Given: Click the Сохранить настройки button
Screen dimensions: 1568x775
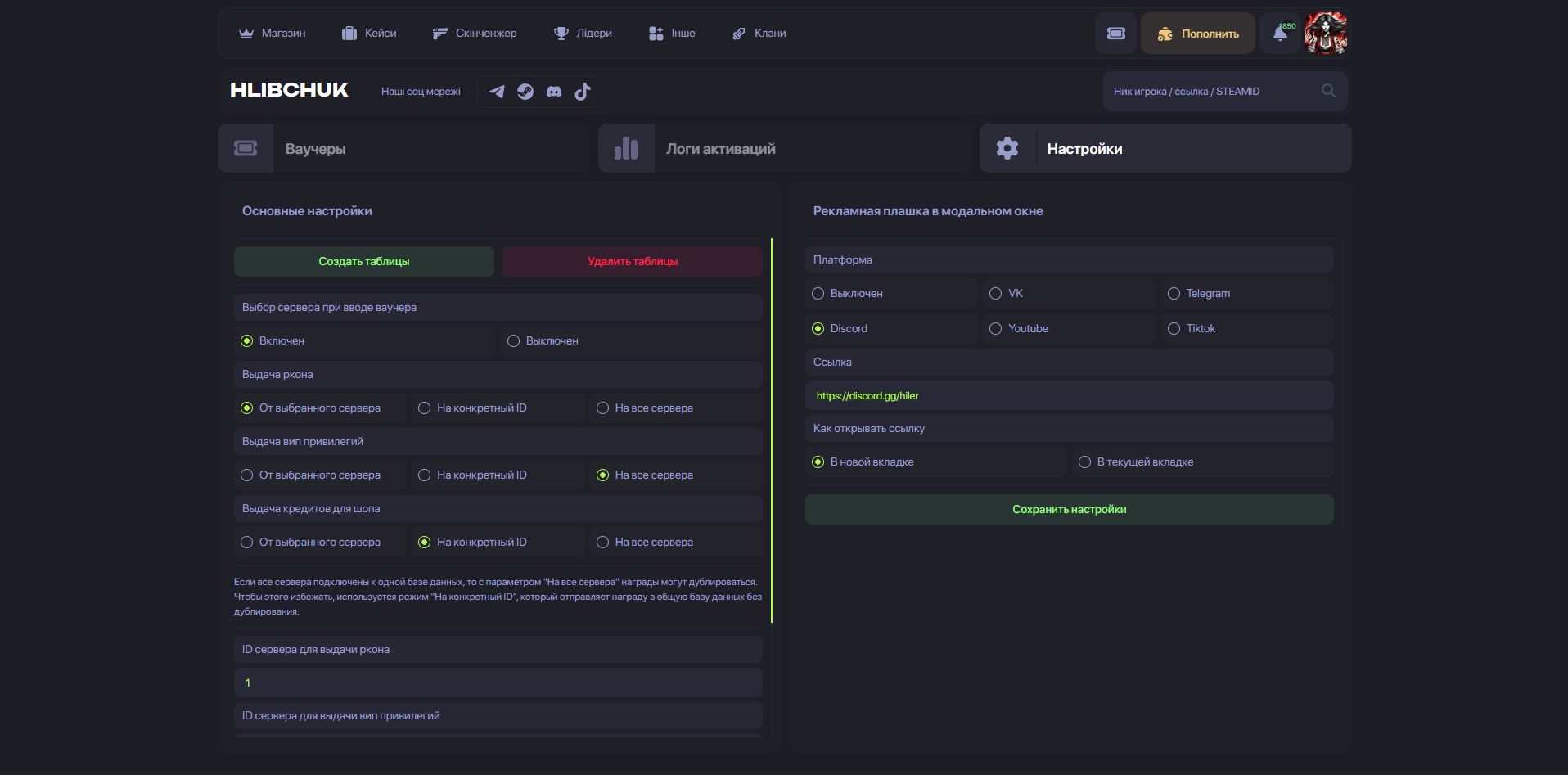Looking at the screenshot, I should [x=1070, y=509].
